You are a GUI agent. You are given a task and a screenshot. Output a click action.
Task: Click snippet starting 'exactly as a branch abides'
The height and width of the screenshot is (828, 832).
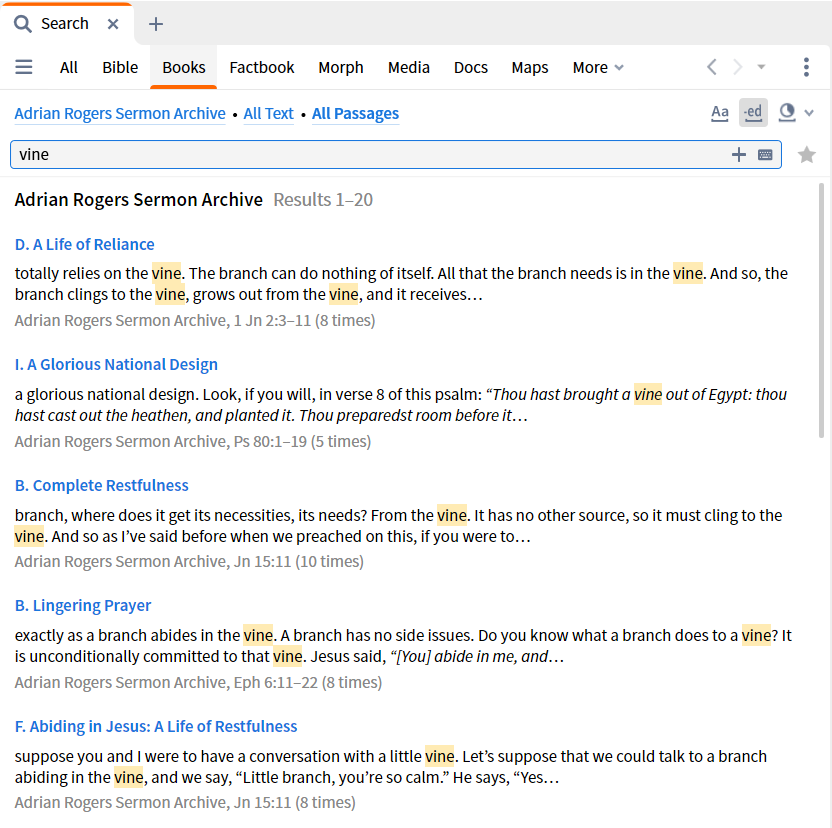(x=403, y=646)
